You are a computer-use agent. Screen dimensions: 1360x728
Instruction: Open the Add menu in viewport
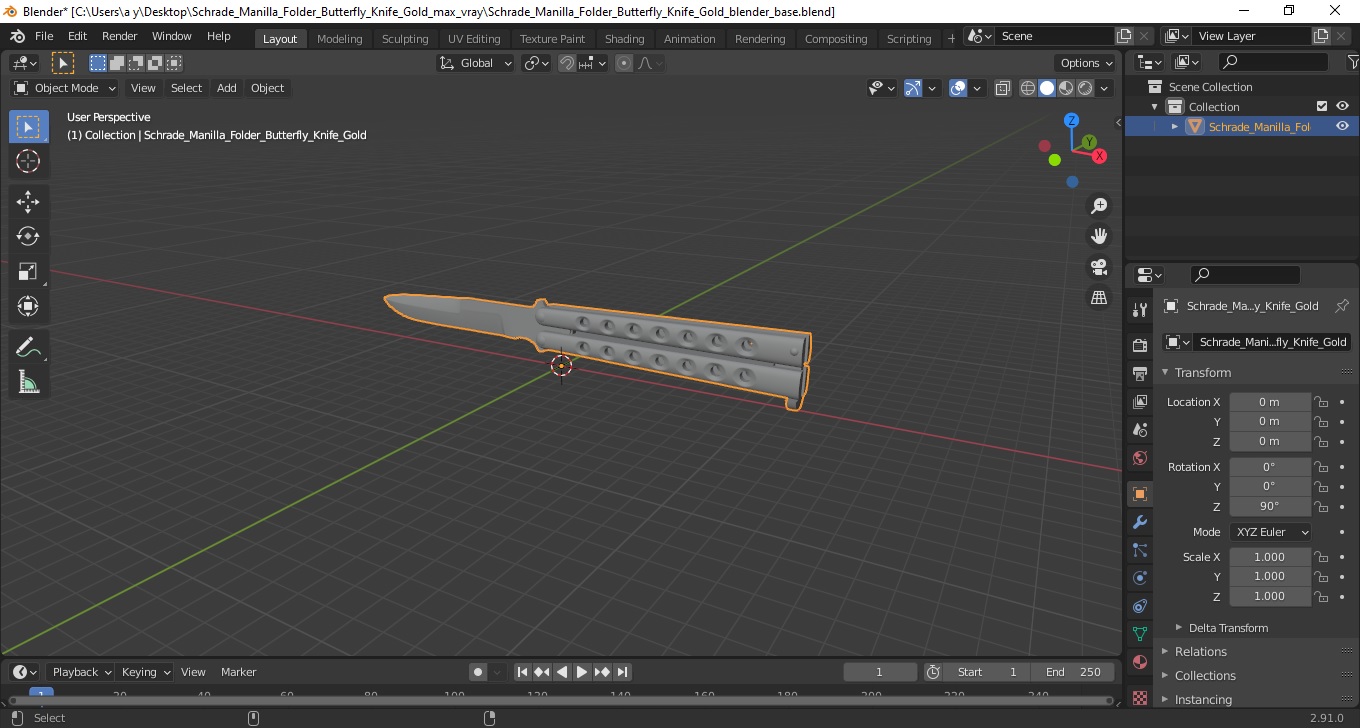[227, 88]
